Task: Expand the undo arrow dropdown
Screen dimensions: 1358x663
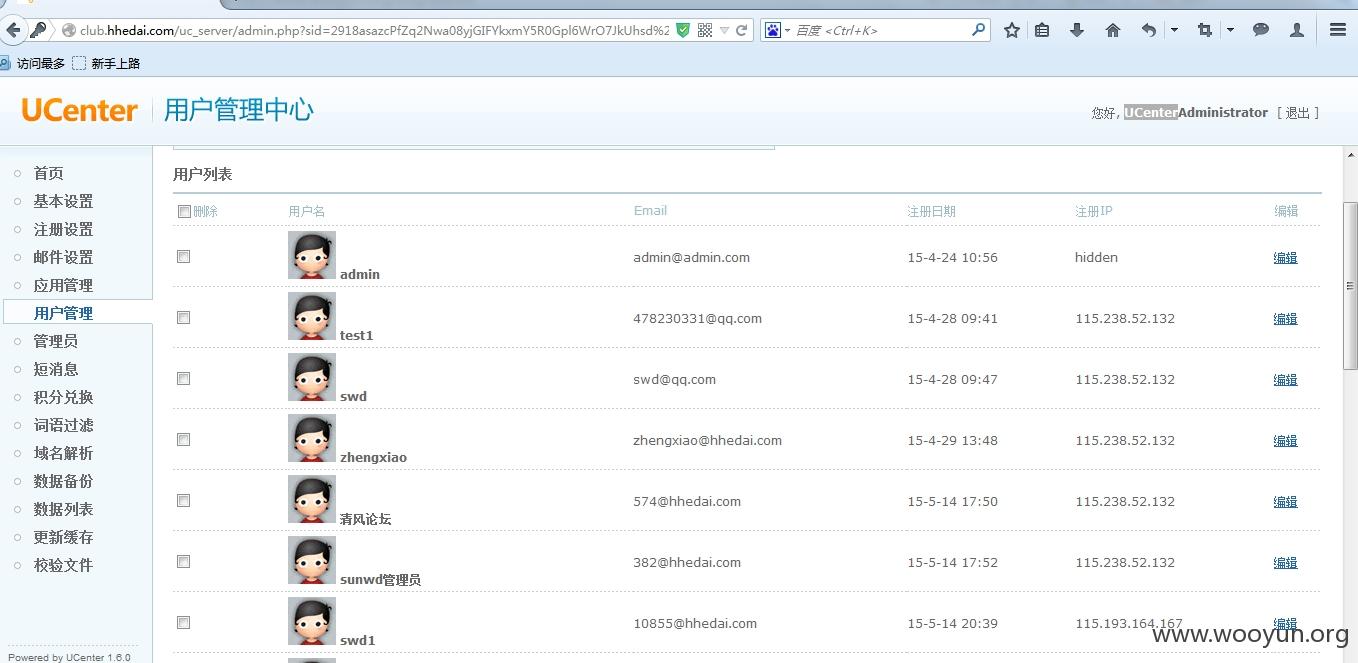Action: (1174, 30)
